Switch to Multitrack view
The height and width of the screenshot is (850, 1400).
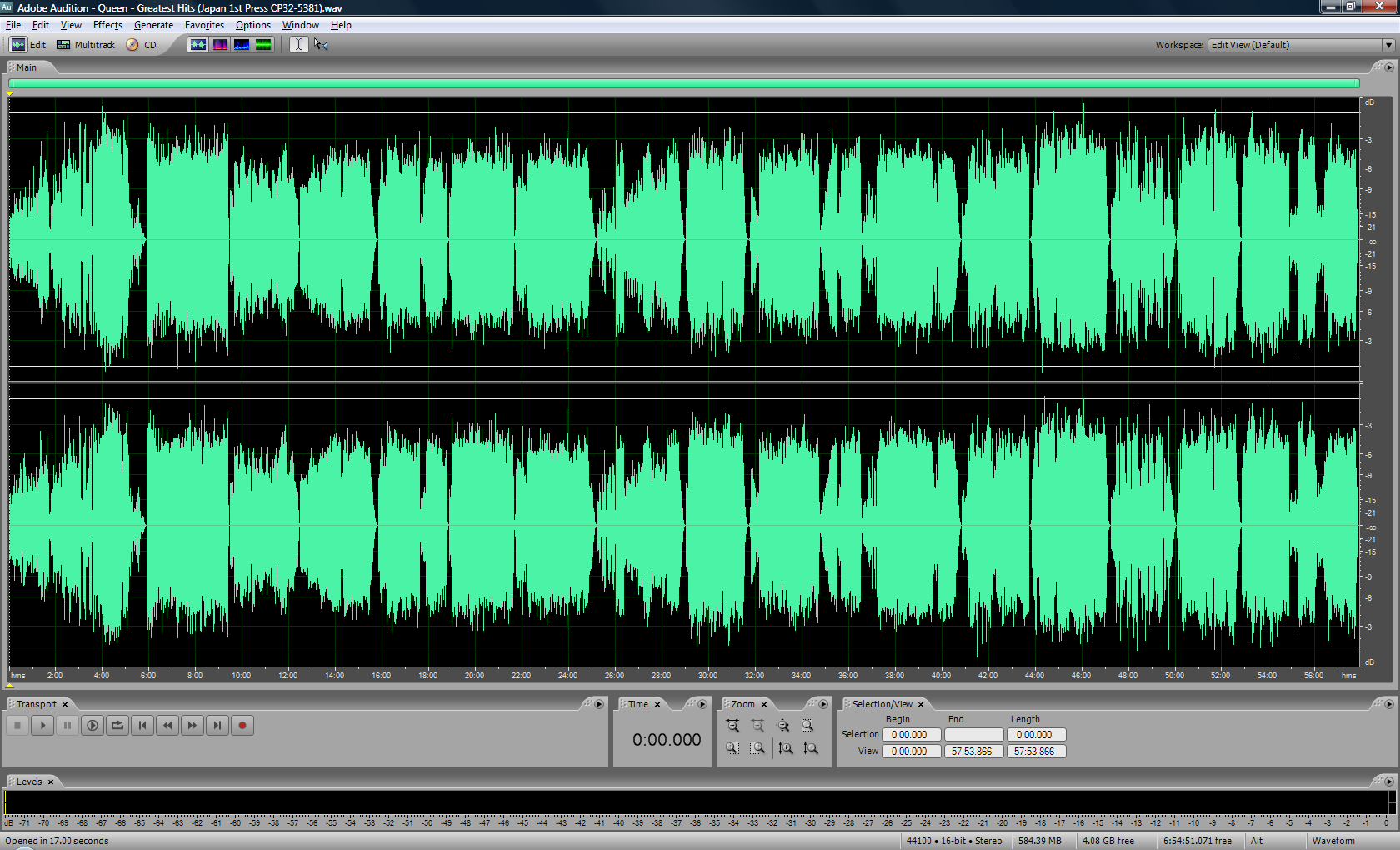tap(86, 45)
